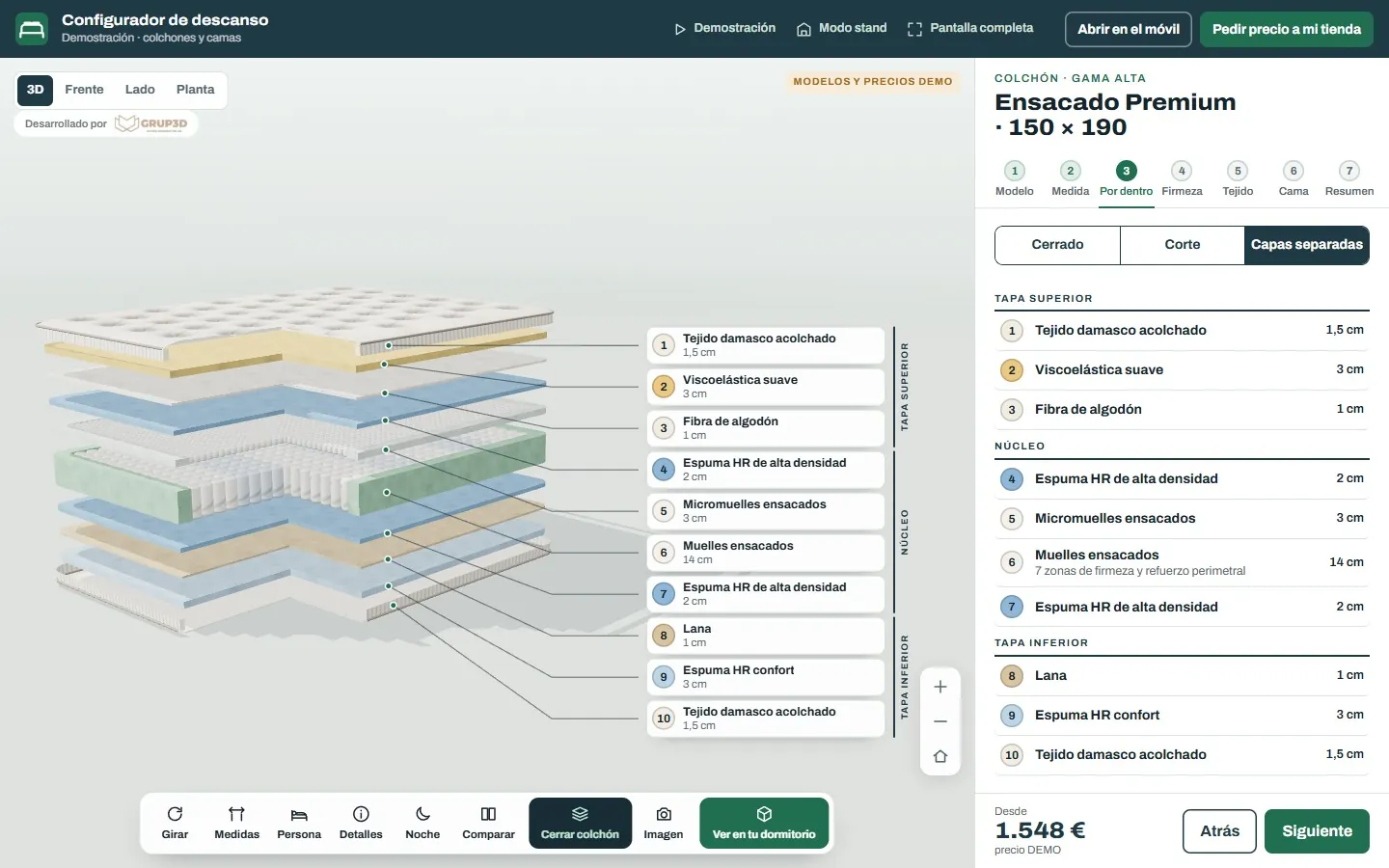Zoom out with the minus icon
Screen dimensions: 1389x868
tap(940, 721)
